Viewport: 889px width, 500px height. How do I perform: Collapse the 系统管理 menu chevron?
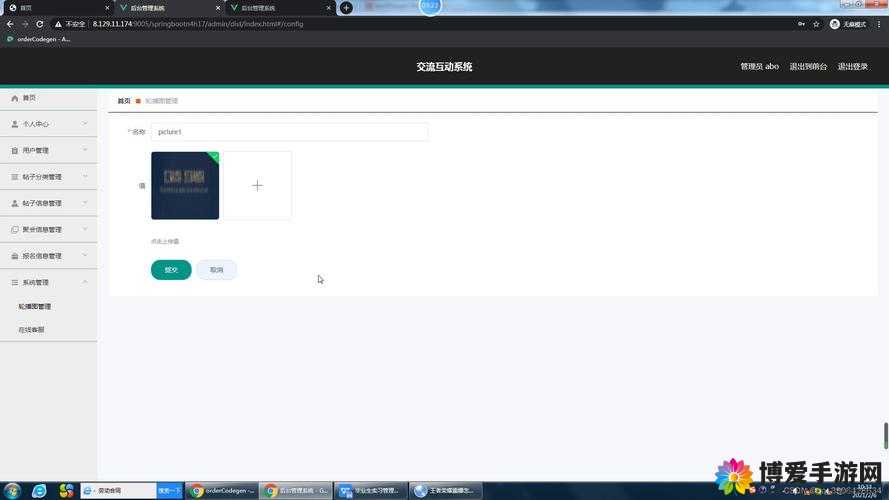click(84, 282)
